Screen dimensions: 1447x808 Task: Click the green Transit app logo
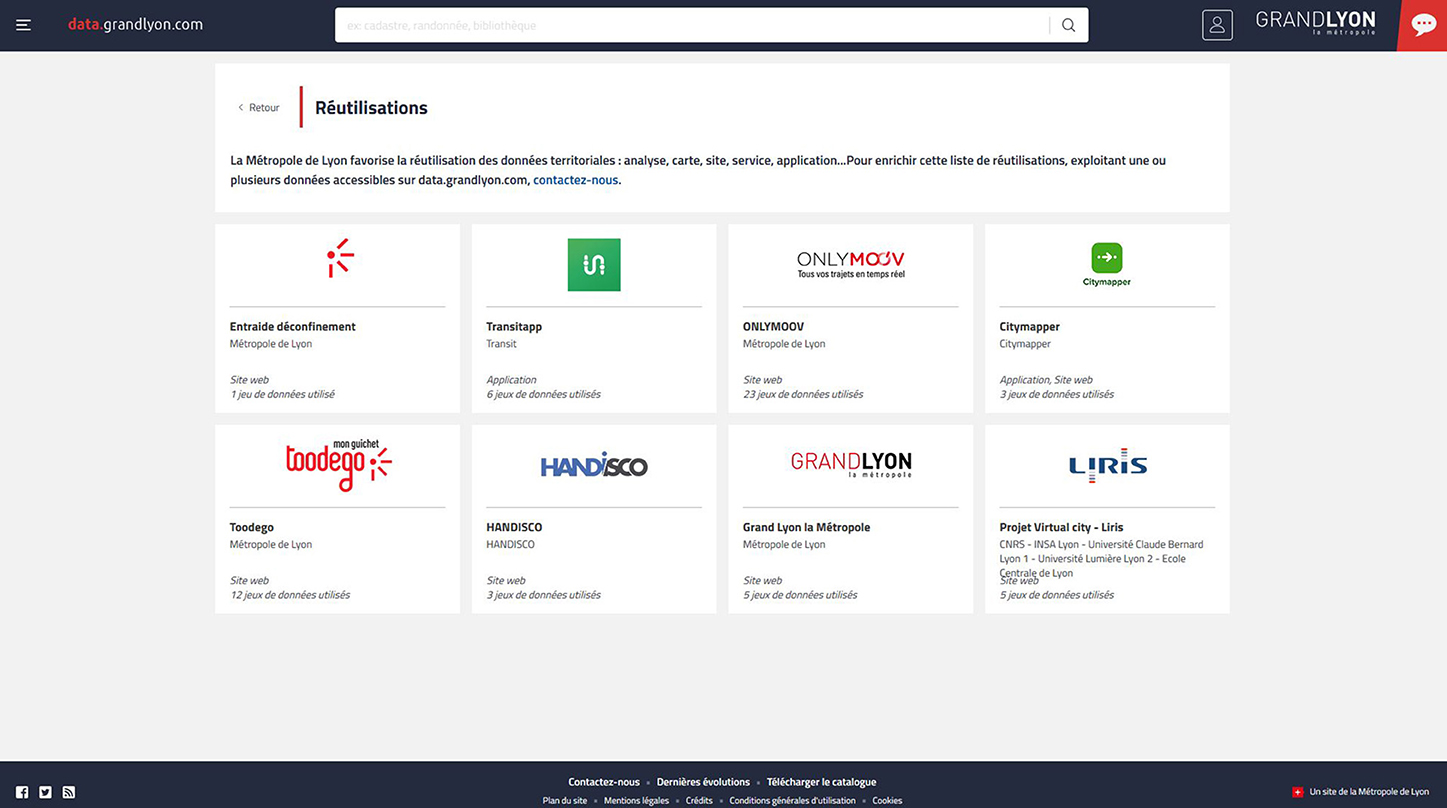594,265
